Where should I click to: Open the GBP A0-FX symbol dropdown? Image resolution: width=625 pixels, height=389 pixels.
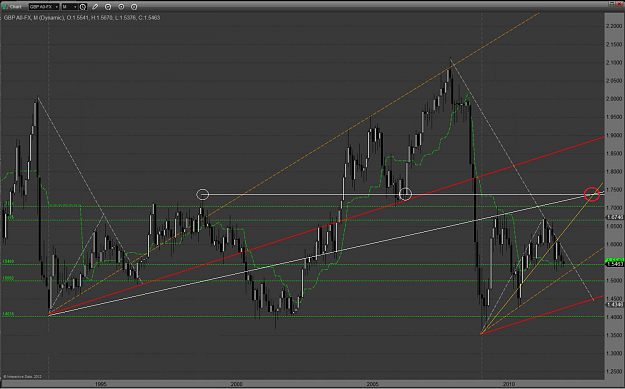[x=44, y=7]
